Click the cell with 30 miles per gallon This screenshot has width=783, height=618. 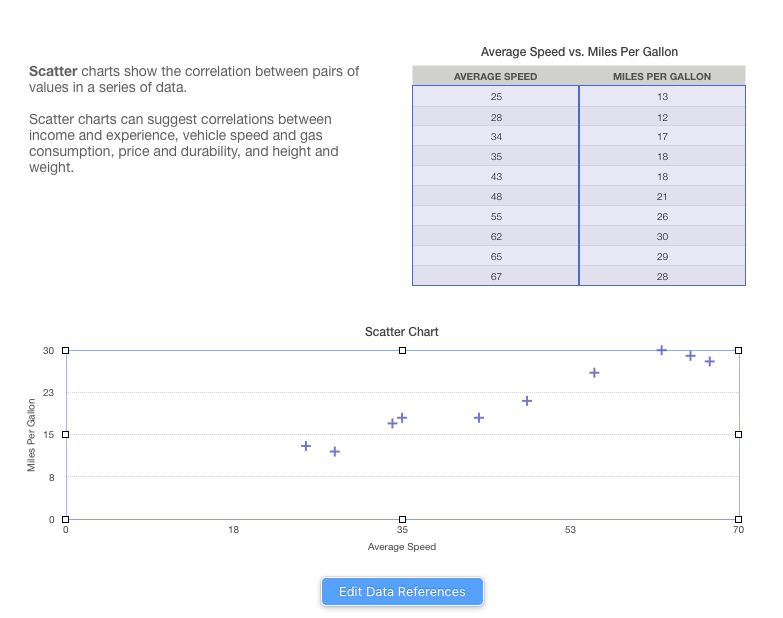tap(662, 237)
